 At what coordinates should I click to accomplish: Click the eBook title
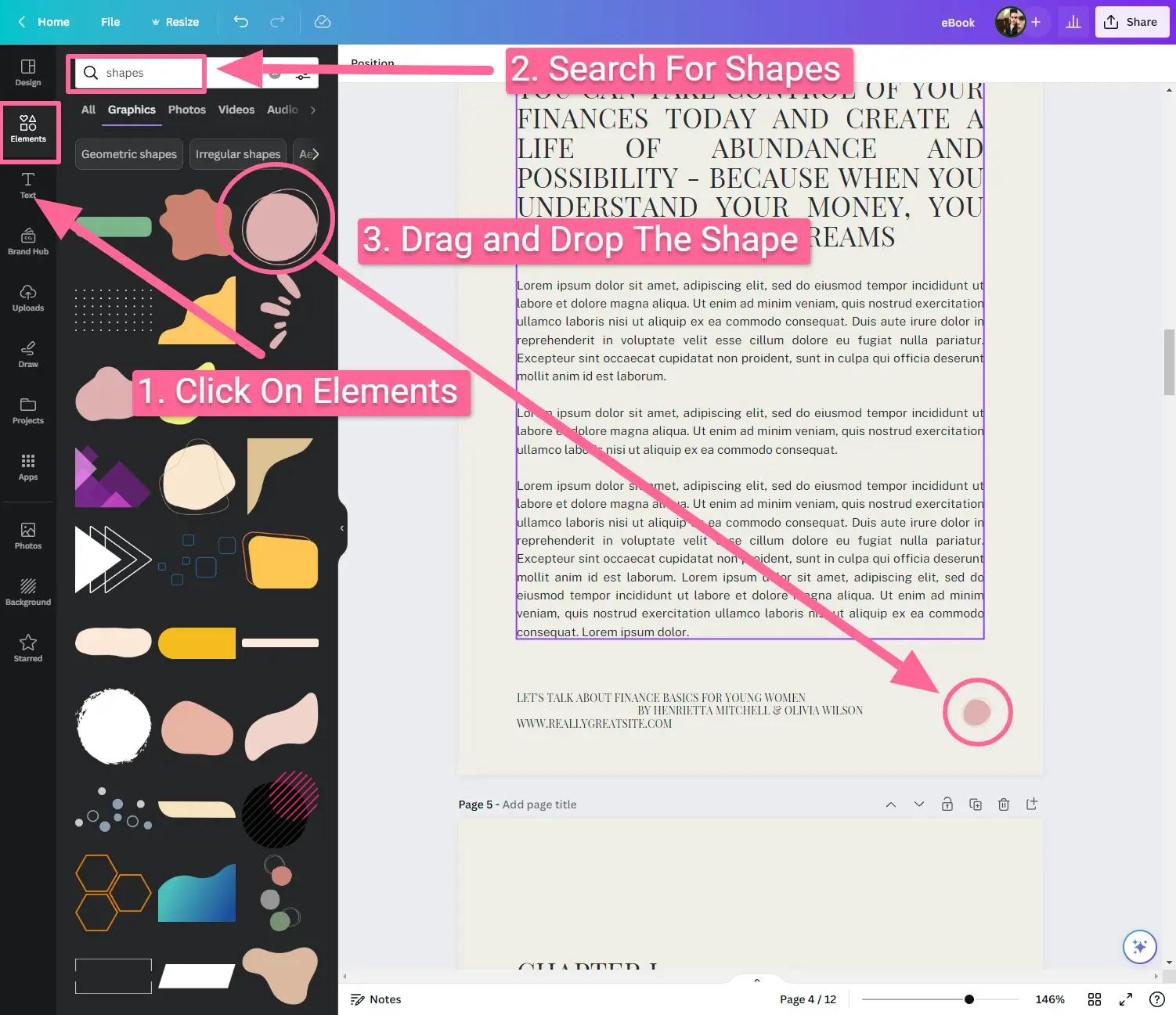click(x=958, y=23)
